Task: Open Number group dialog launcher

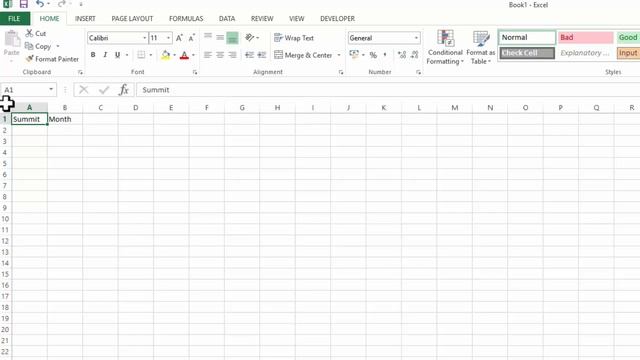Action: pos(418,72)
